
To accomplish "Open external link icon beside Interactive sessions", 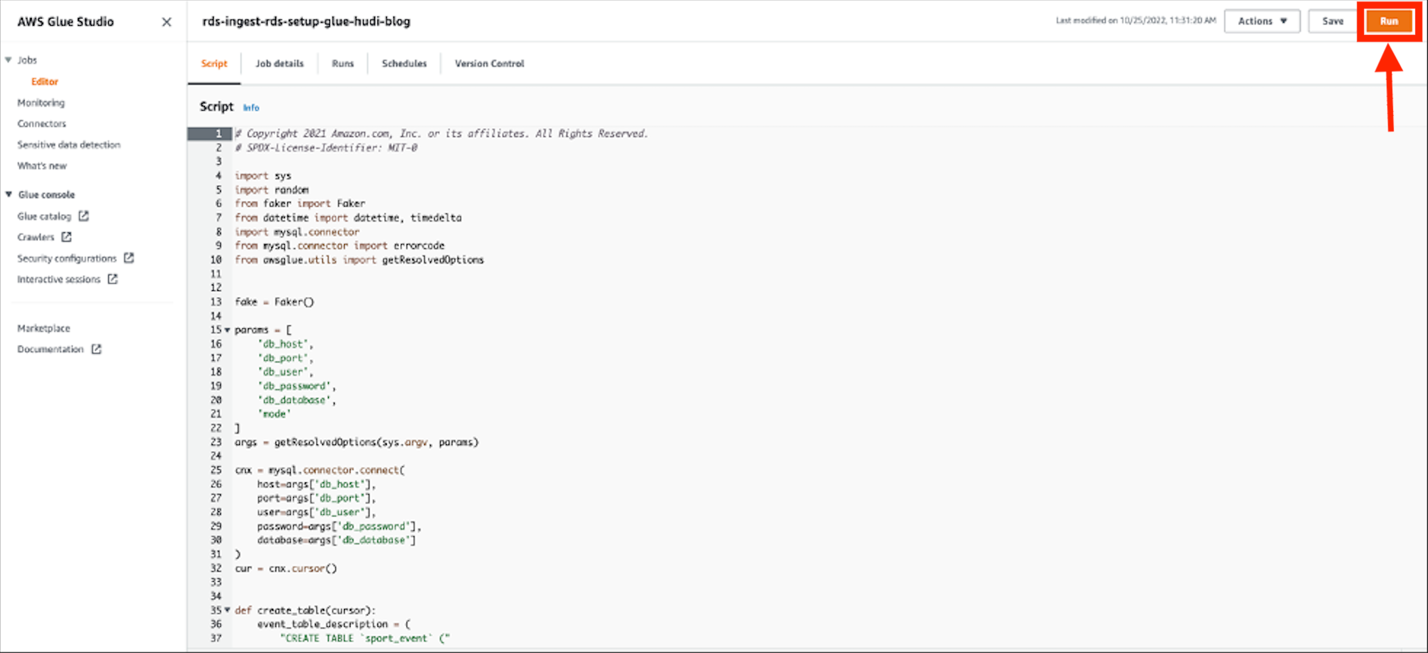I will coord(113,279).
